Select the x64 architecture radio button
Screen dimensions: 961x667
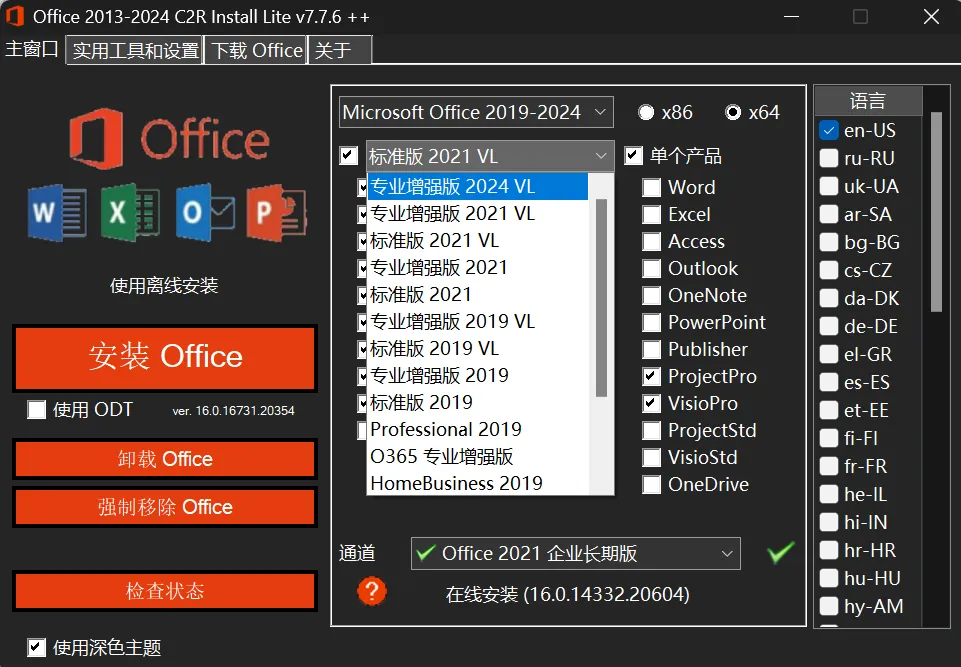point(733,112)
